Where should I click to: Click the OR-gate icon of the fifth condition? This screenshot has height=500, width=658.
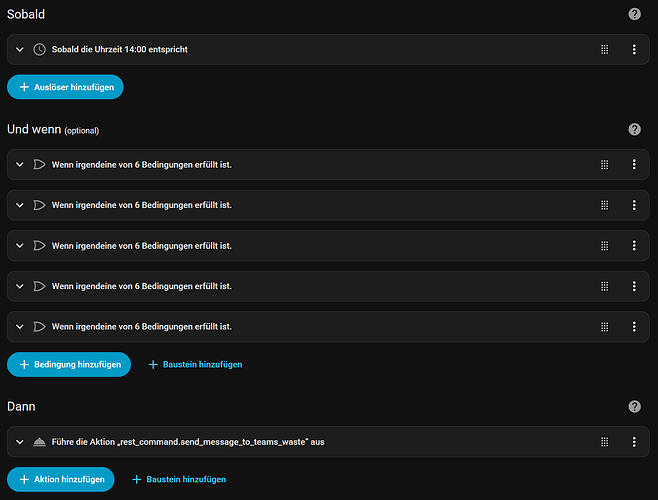(x=39, y=327)
